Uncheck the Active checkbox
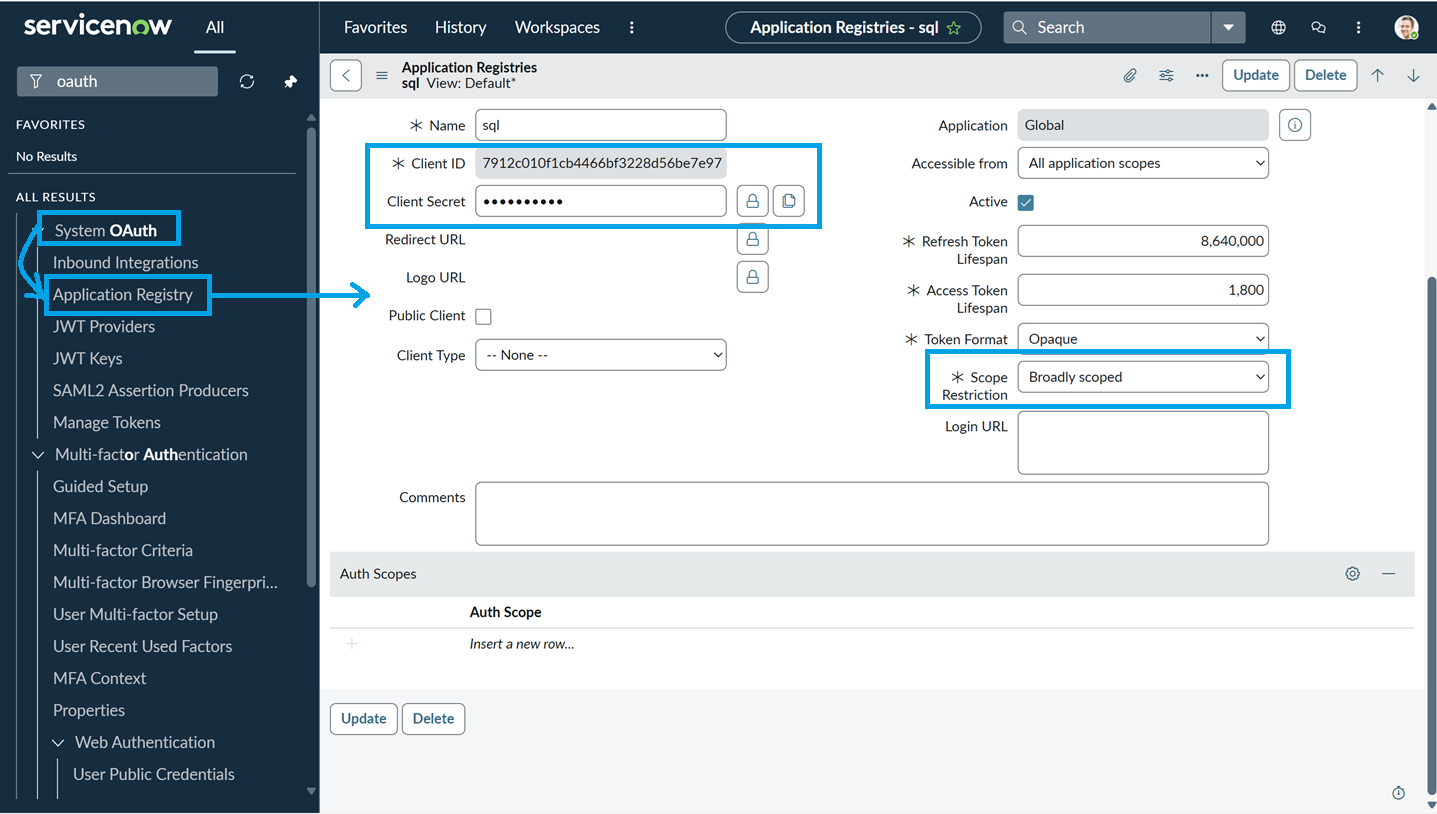 click(1026, 202)
